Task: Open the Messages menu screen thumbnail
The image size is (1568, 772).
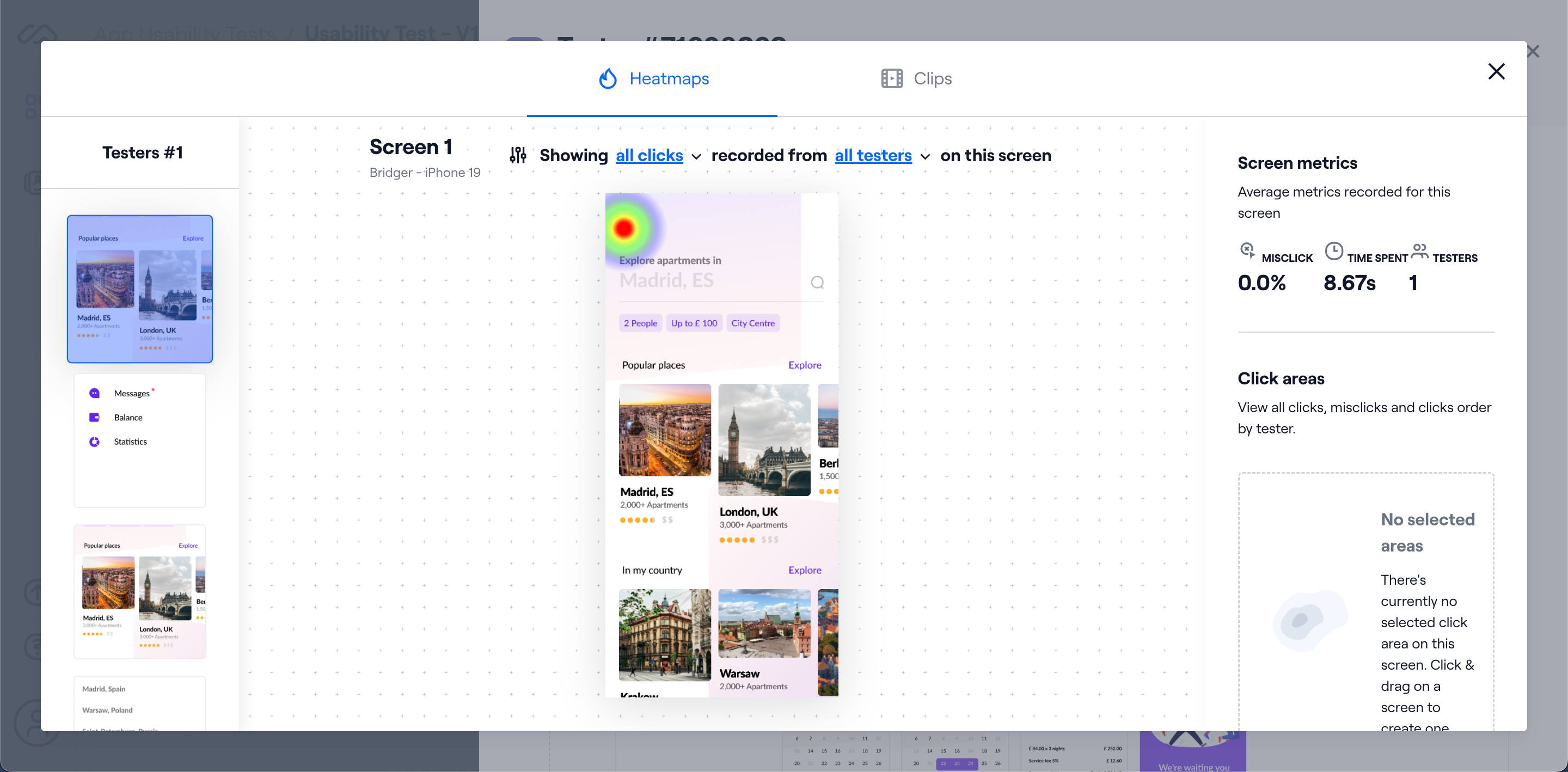Action: tap(139, 439)
